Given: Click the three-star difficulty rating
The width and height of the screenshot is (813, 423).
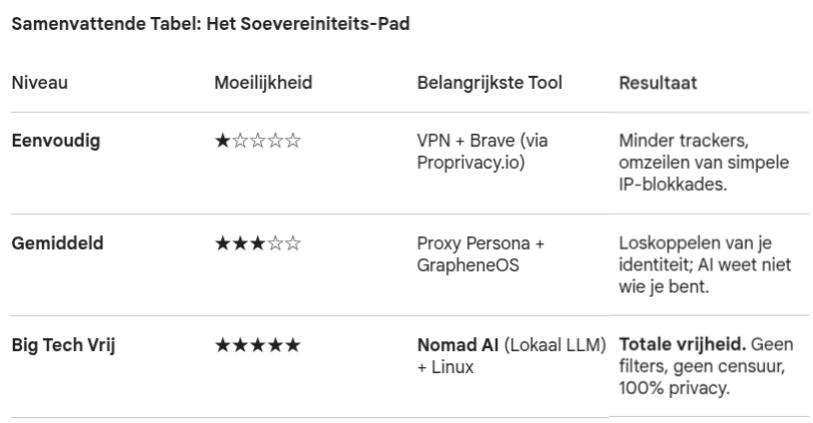Looking at the screenshot, I should (257, 243).
